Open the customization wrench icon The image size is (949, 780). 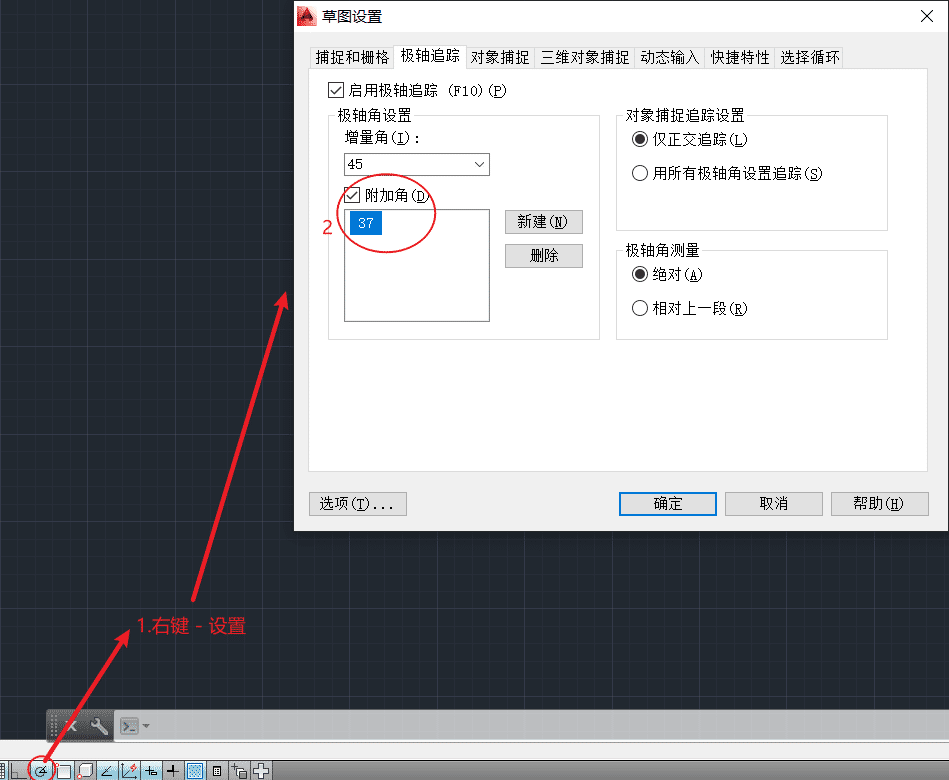[98, 724]
